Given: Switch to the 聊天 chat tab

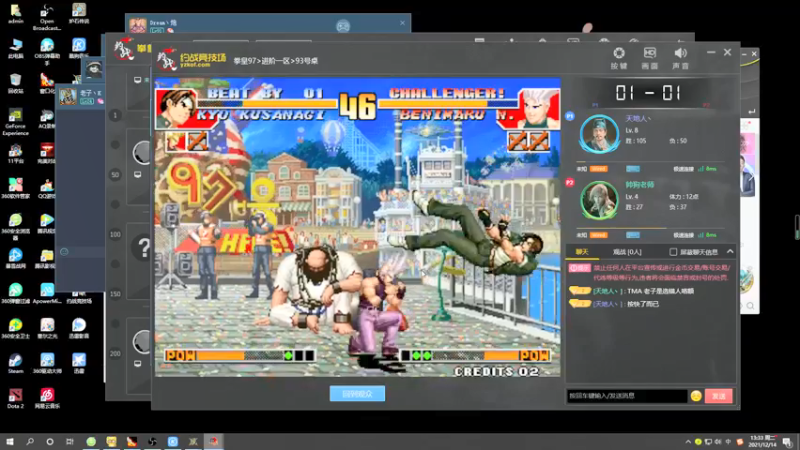Looking at the screenshot, I should pyautogui.click(x=582, y=252).
